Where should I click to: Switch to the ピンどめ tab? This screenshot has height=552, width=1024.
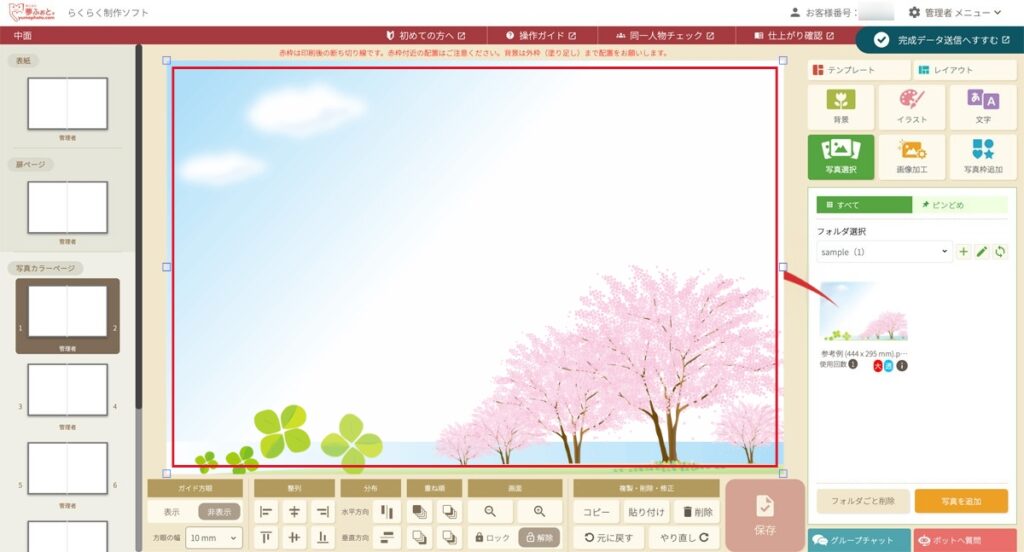(959, 205)
